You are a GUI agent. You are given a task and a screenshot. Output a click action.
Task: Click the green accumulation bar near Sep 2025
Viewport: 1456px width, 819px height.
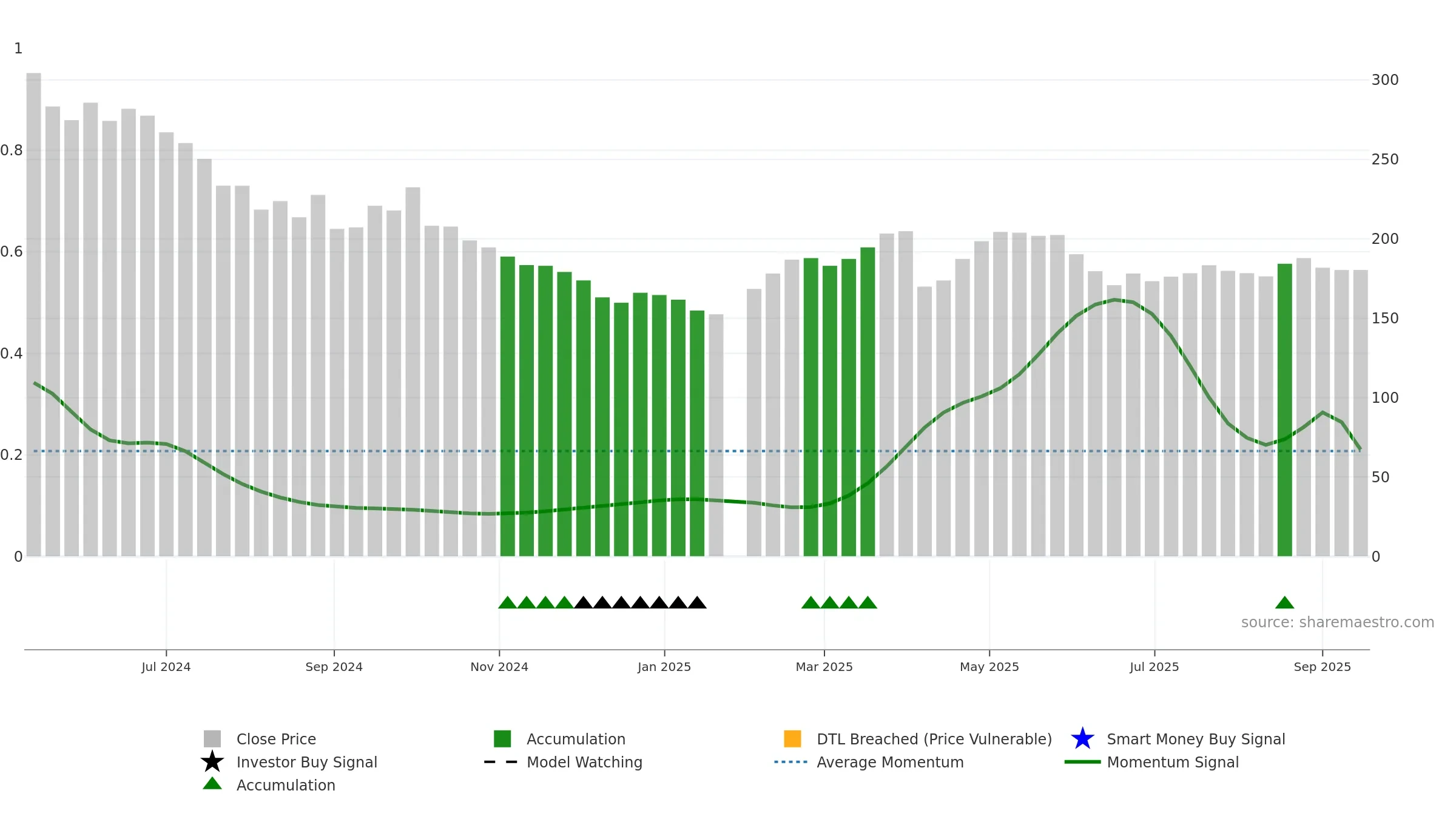(1284, 410)
